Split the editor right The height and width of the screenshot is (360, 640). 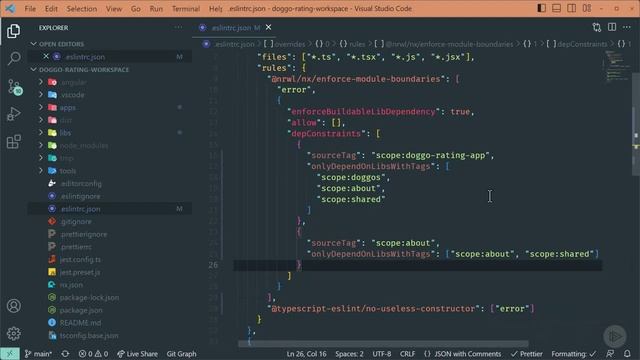(x=612, y=27)
